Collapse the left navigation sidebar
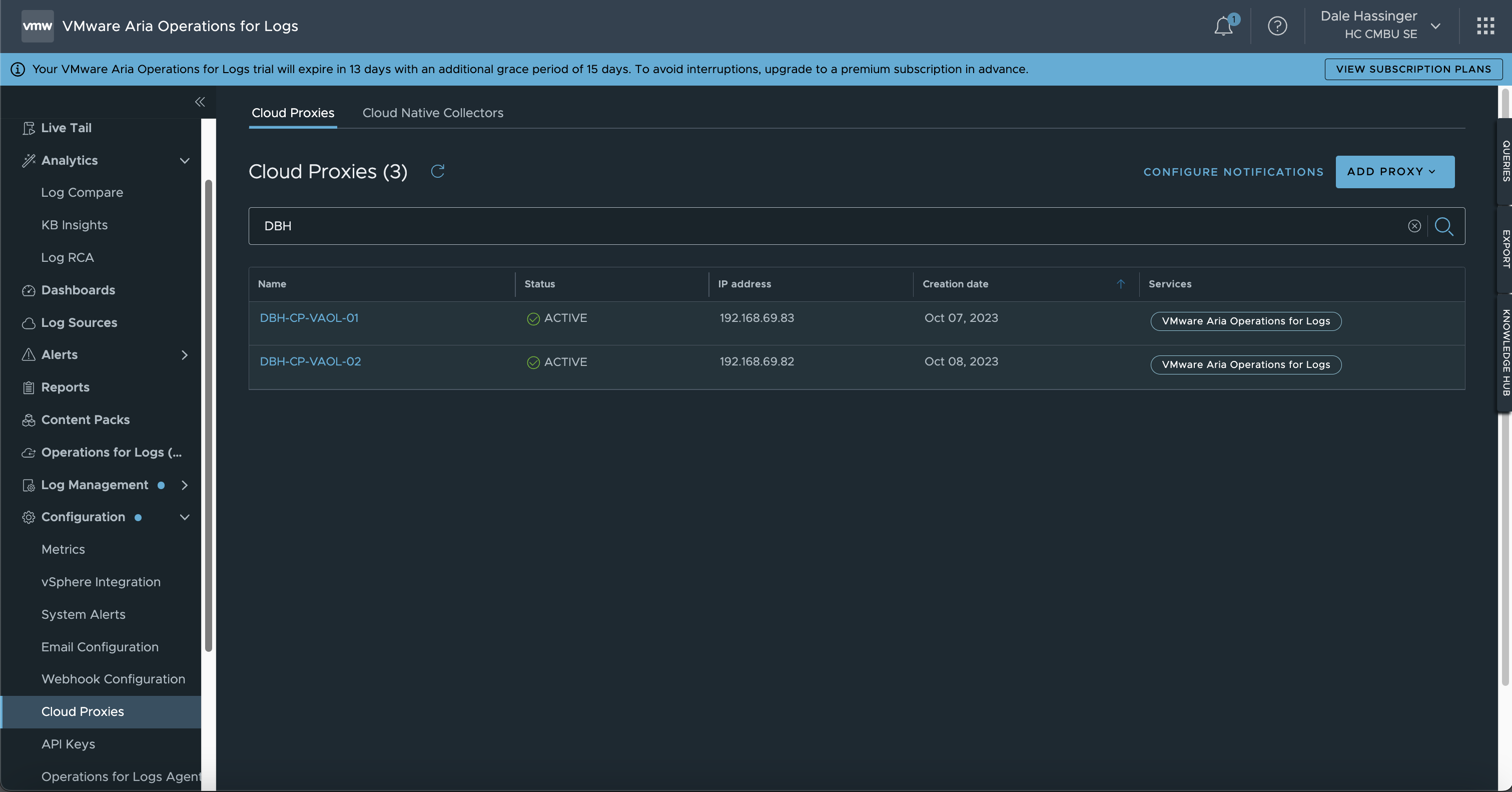This screenshot has height=792, width=1512. point(200,102)
